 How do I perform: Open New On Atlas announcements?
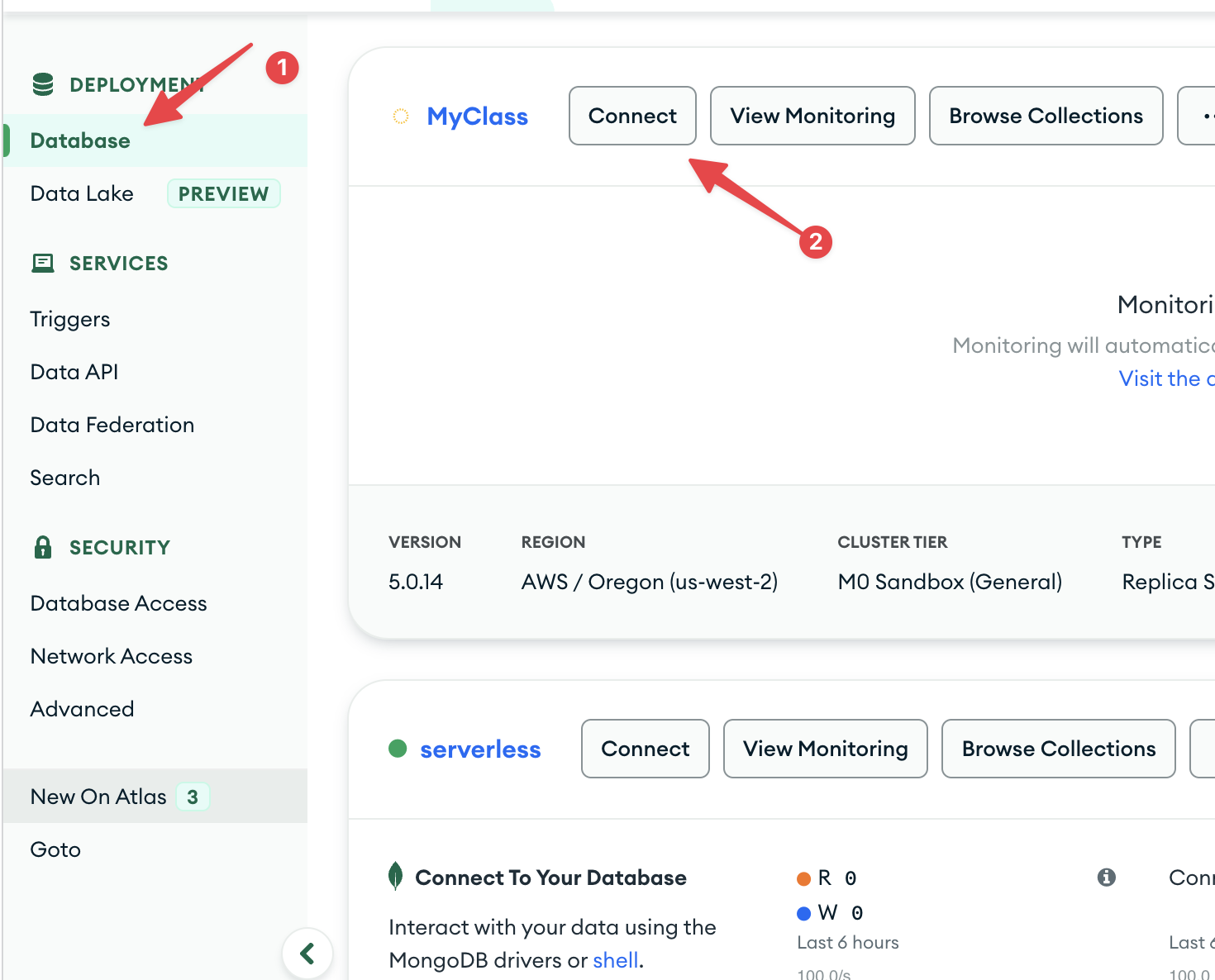point(98,797)
